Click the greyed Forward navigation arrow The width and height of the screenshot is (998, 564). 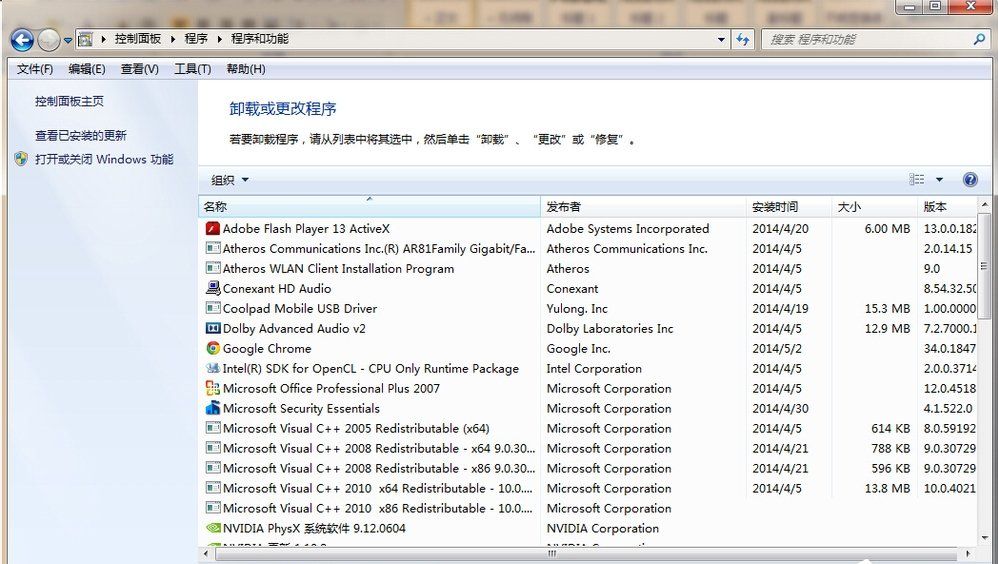coord(48,40)
